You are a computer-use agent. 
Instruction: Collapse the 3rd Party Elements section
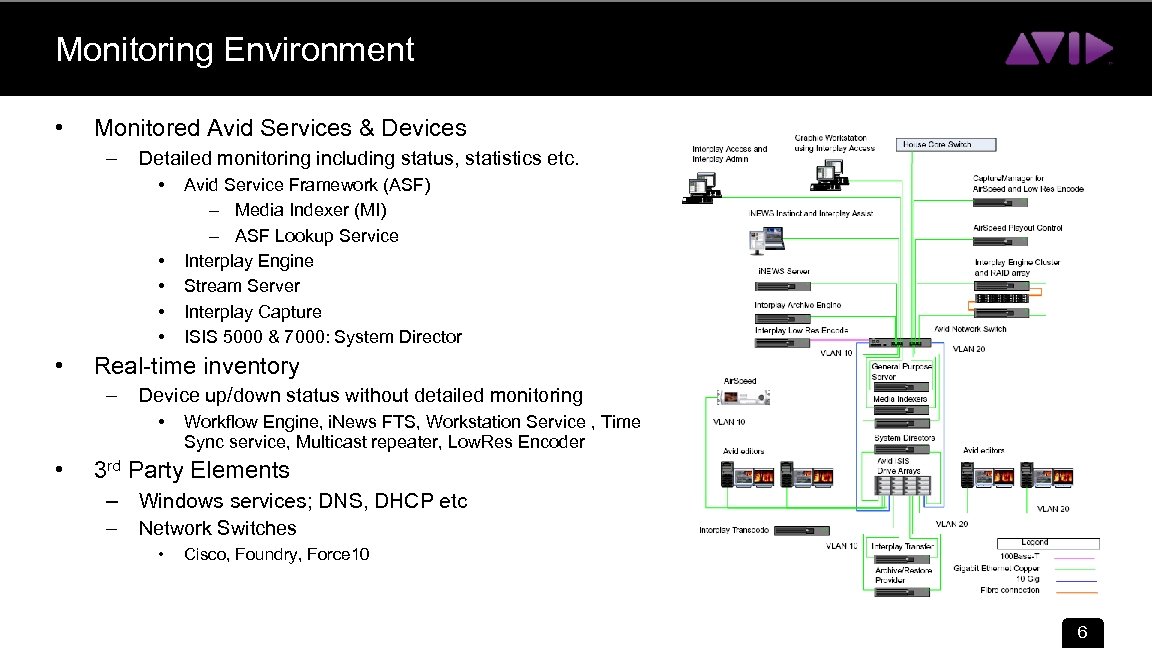[191, 470]
